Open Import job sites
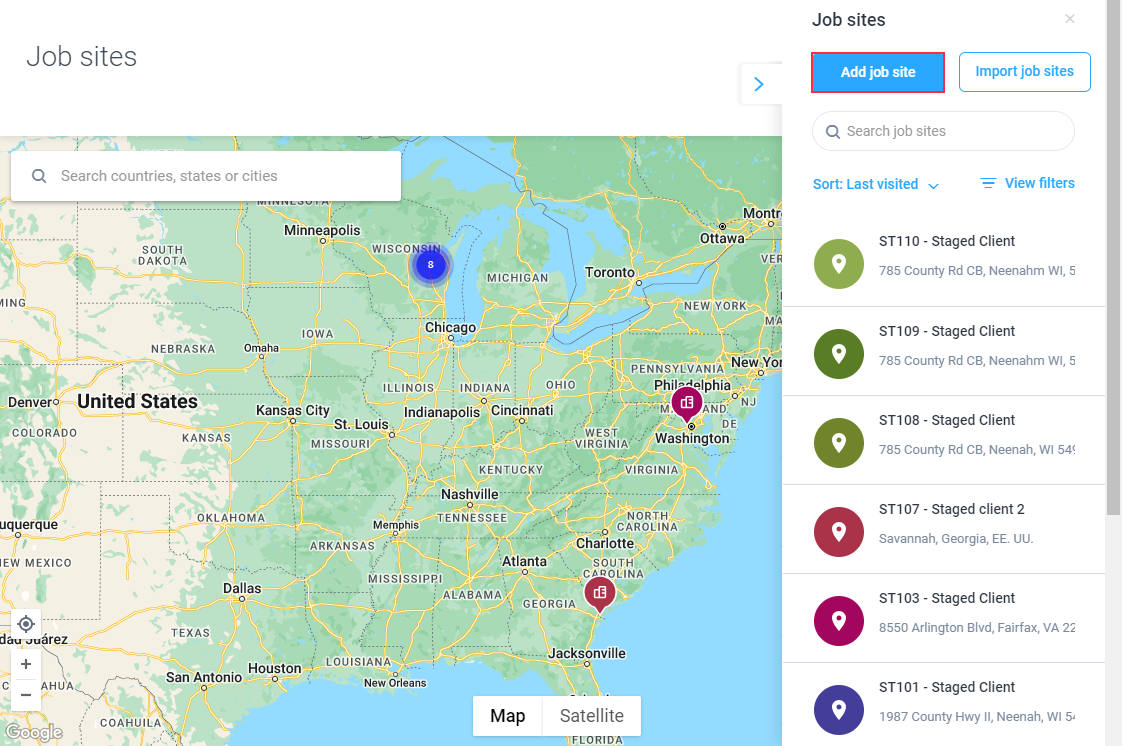Image resolution: width=1122 pixels, height=746 pixels. (x=1024, y=71)
